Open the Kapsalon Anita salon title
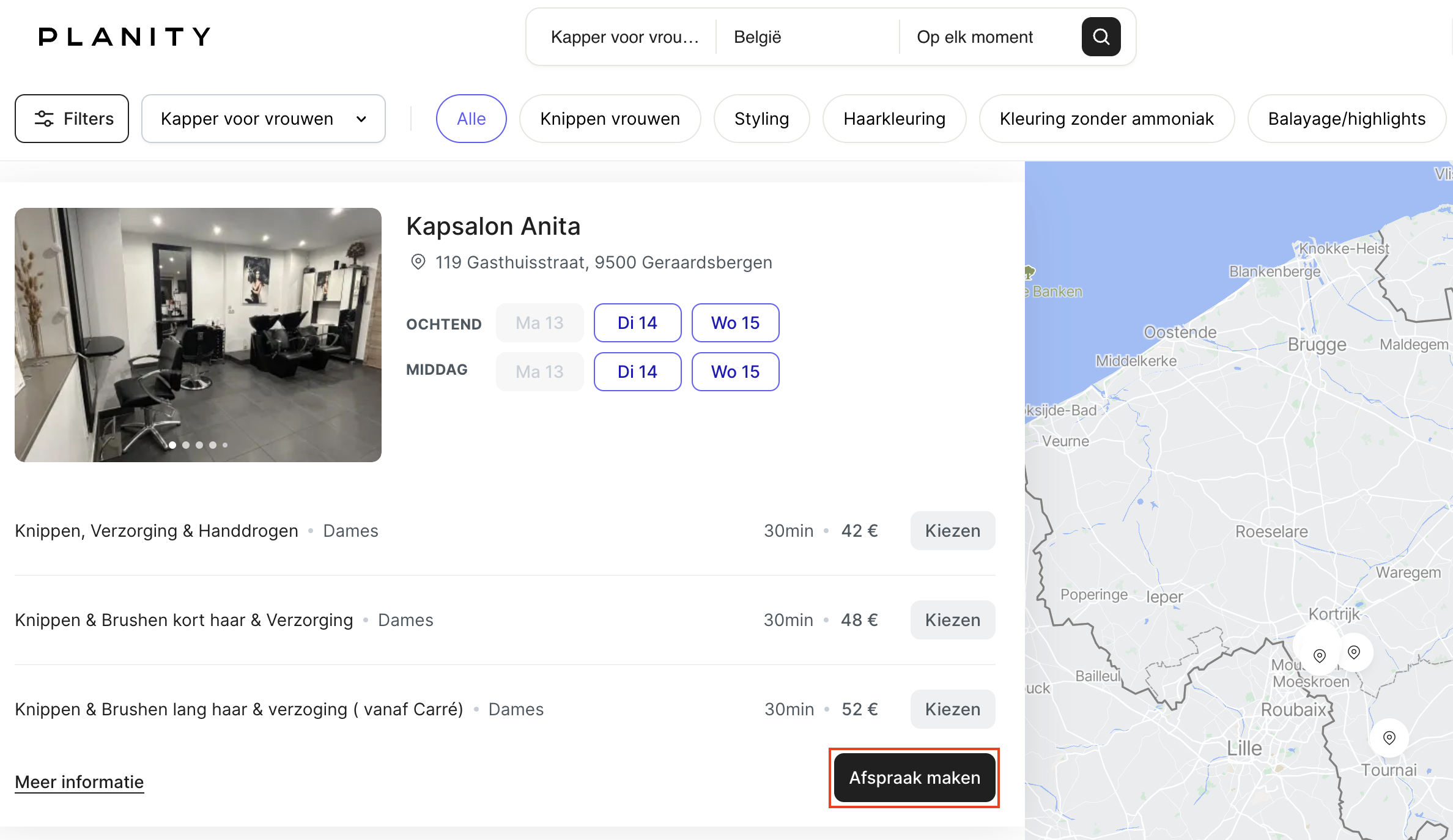 point(493,226)
